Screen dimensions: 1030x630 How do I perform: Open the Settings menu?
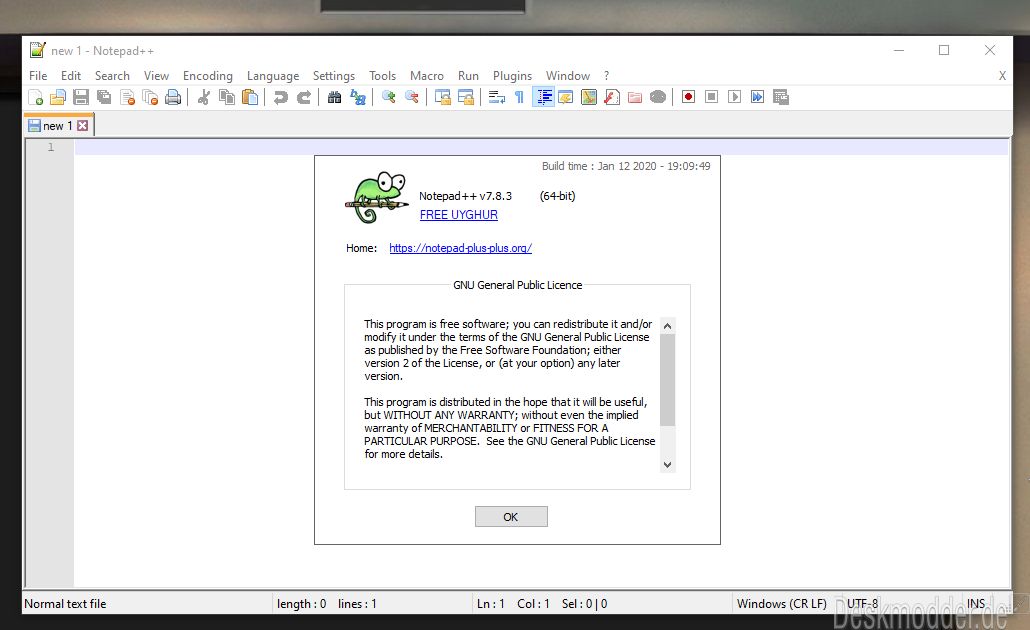click(334, 76)
